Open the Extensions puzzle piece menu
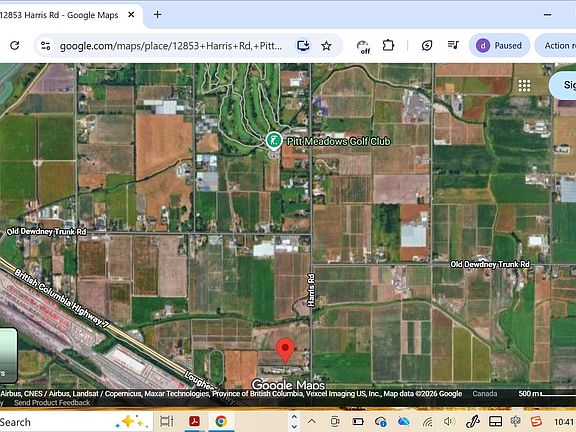The width and height of the screenshot is (576, 432). point(388,46)
